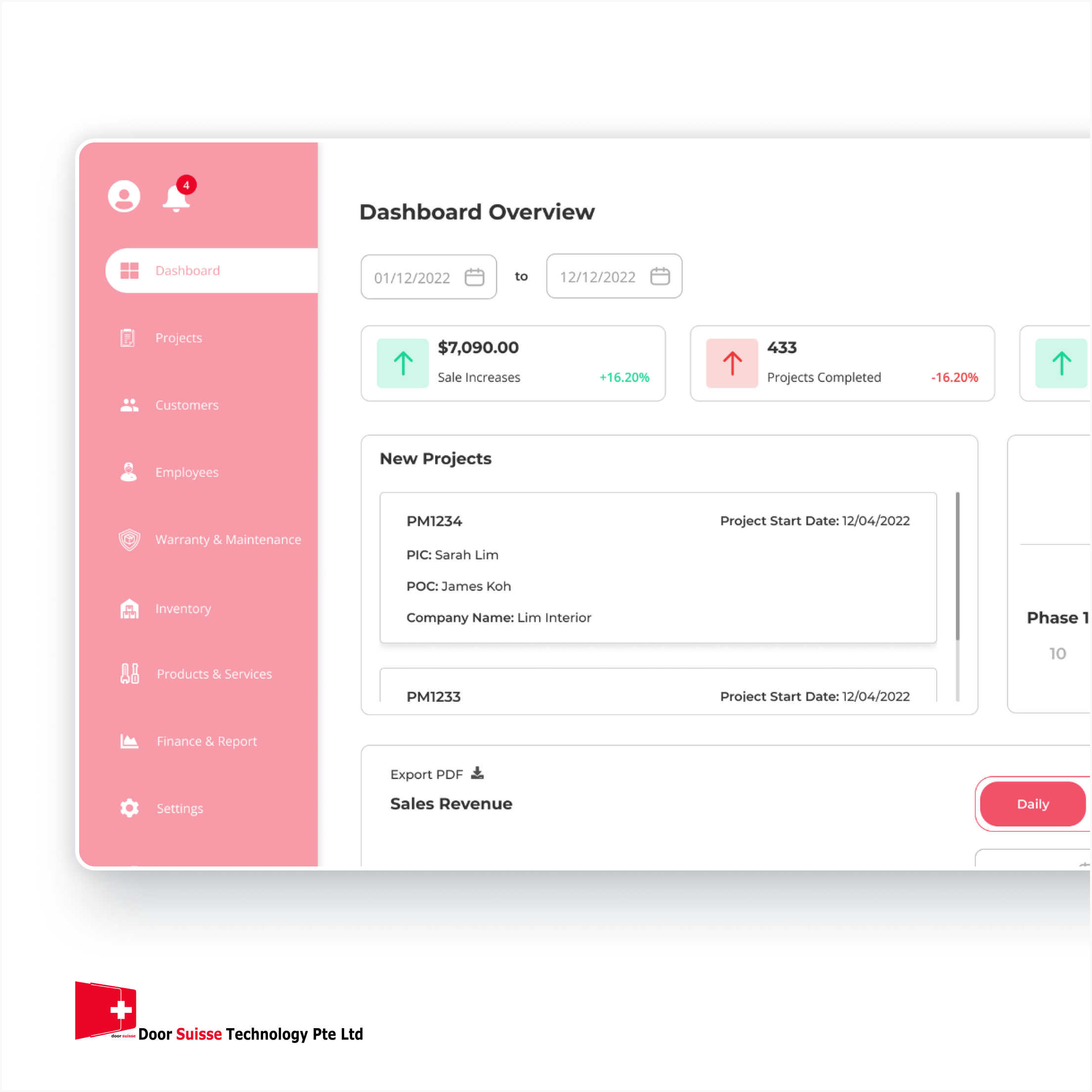Image resolution: width=1092 pixels, height=1092 pixels.
Task: Open Settings panel
Action: (x=179, y=808)
